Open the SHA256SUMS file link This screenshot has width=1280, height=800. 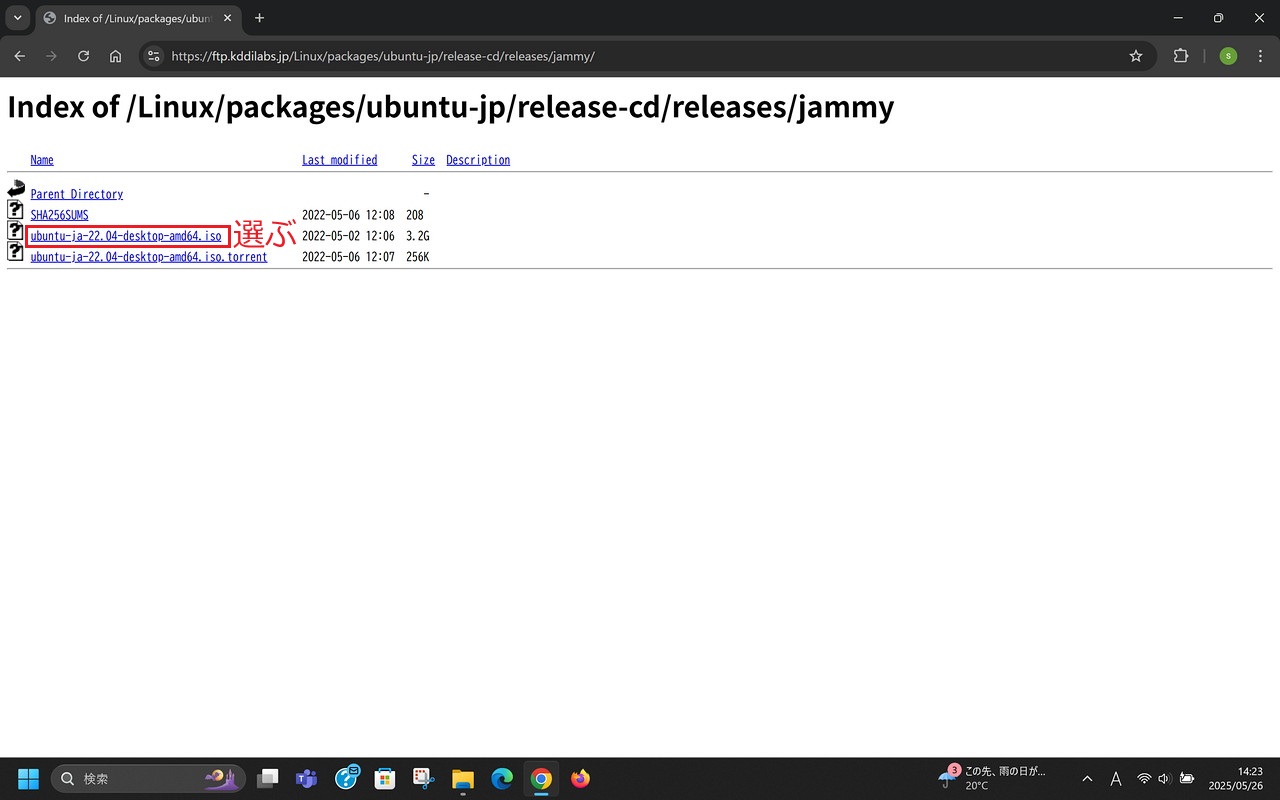click(x=59, y=215)
